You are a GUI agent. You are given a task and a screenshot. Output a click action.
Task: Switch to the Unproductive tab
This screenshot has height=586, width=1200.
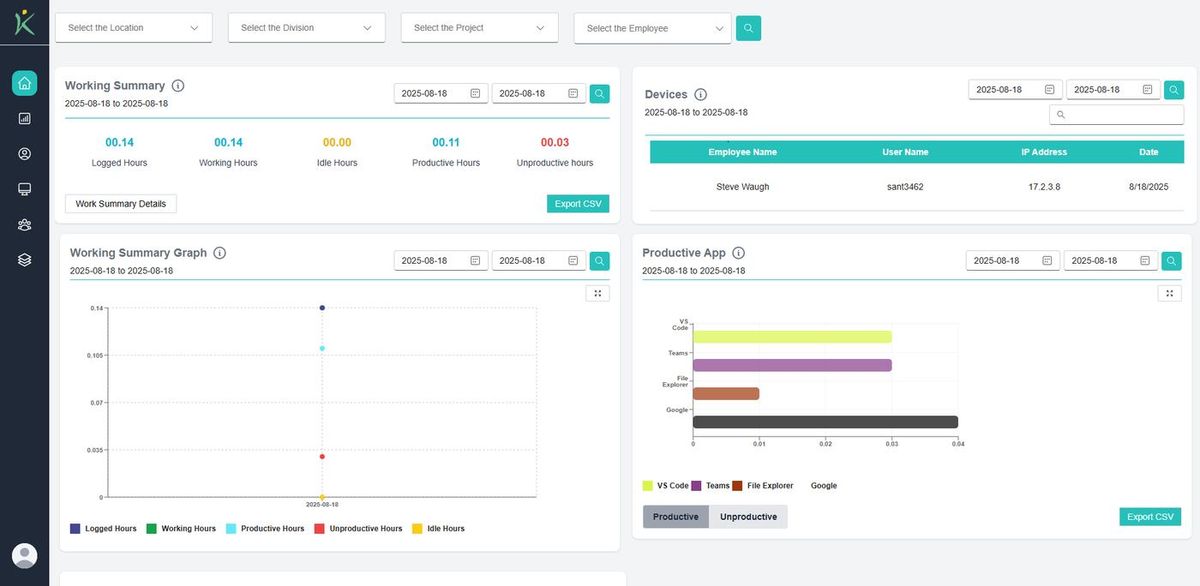coord(748,517)
